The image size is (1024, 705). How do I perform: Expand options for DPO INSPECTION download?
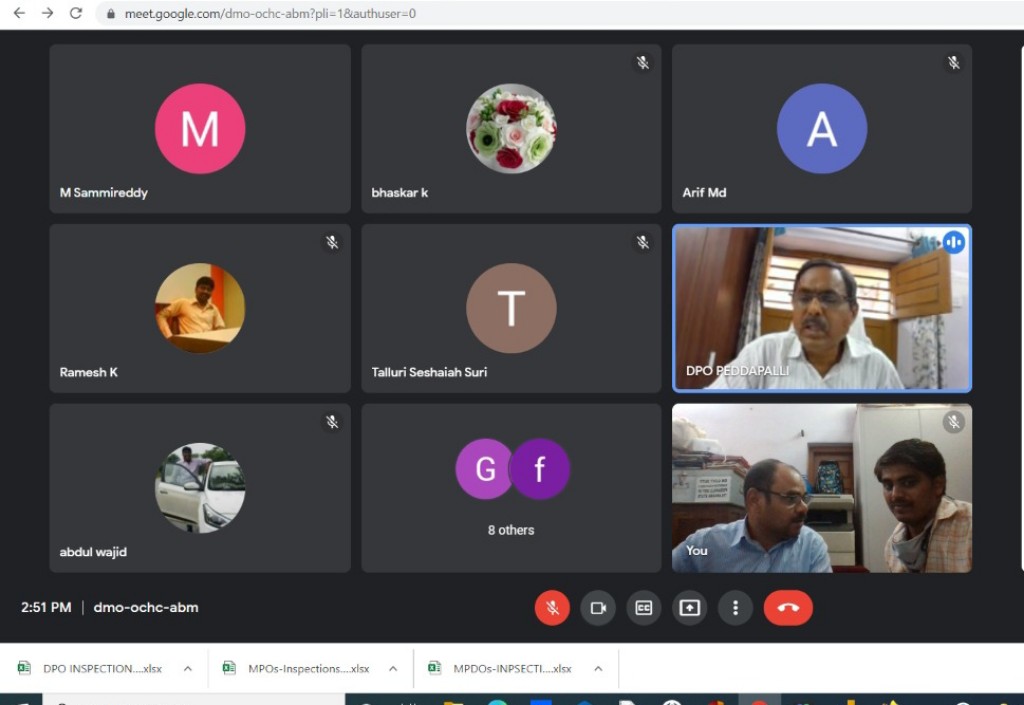tap(187, 669)
